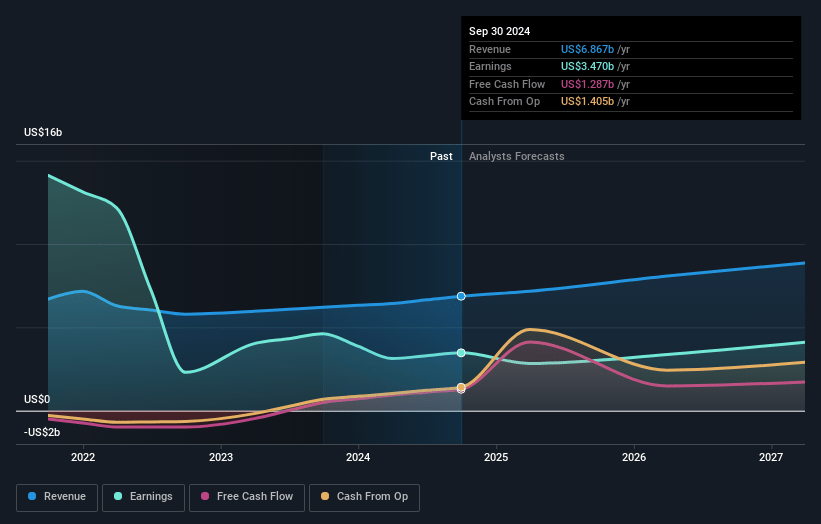Viewport: 821px width, 524px height.
Task: Click the US$6.867b revenue value
Action: coord(587,49)
